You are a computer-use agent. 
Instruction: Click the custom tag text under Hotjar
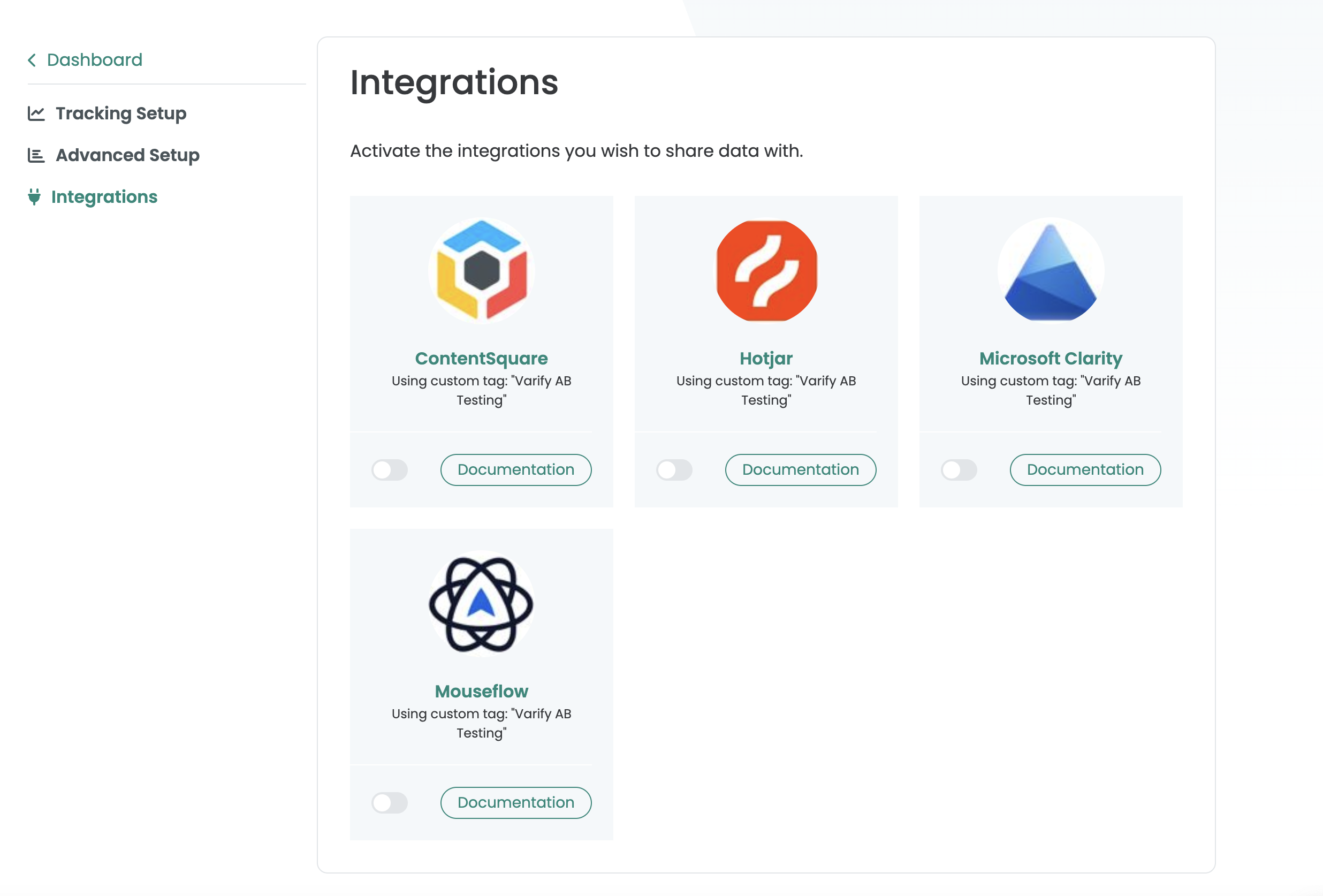[x=766, y=390]
